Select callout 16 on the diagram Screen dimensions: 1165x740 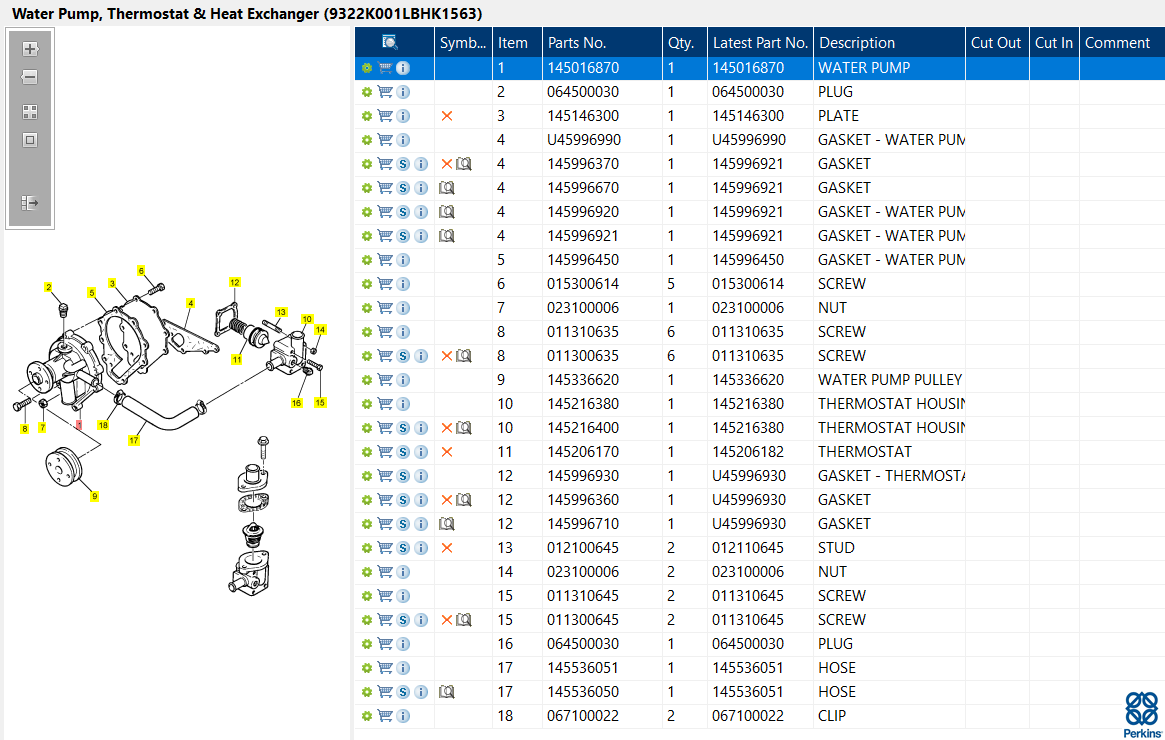(296, 403)
